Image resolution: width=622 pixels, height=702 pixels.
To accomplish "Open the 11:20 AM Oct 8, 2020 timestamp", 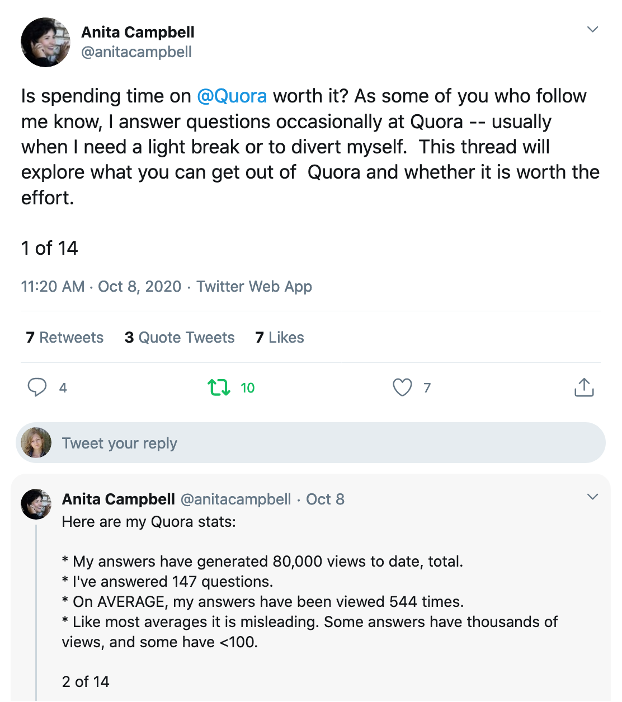I will (x=101, y=287).
